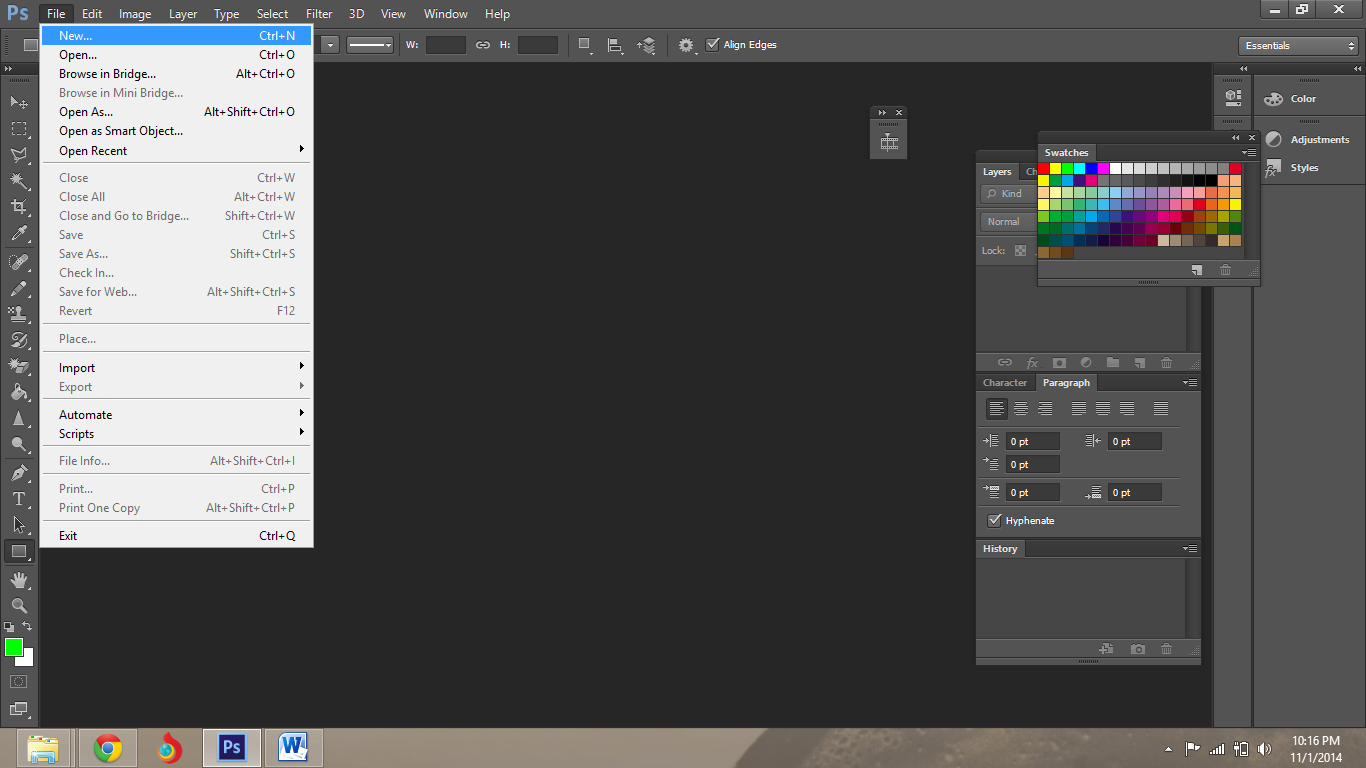Viewport: 1366px width, 768px height.
Task: Open File Explorer from the taskbar
Action: click(45, 748)
